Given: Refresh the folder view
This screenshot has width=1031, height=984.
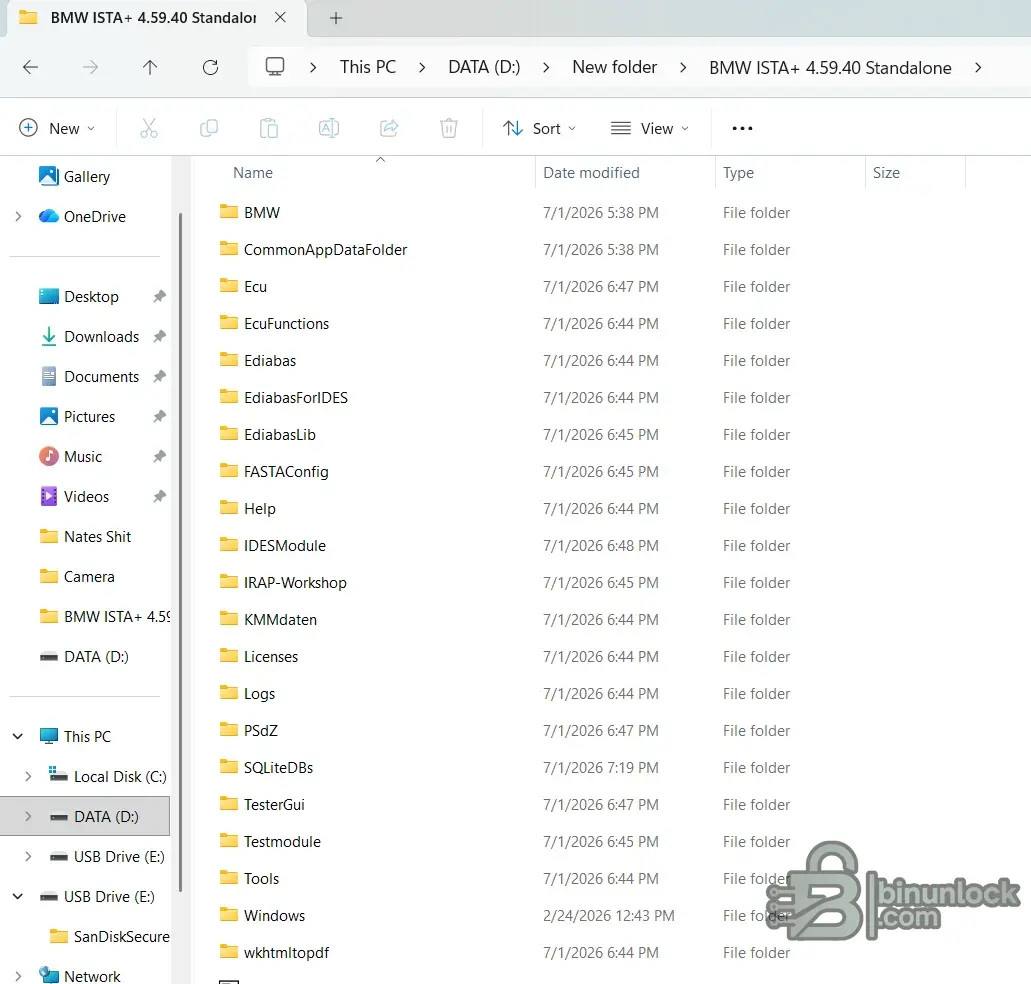Looking at the screenshot, I should (x=210, y=67).
